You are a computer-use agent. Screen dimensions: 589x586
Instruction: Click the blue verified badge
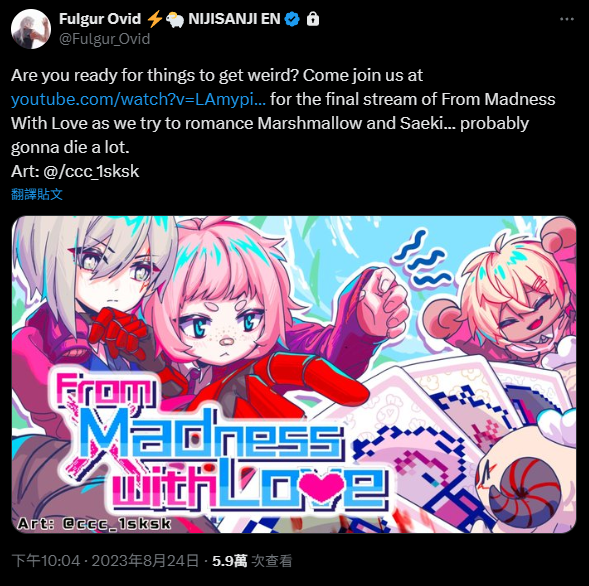pos(292,19)
